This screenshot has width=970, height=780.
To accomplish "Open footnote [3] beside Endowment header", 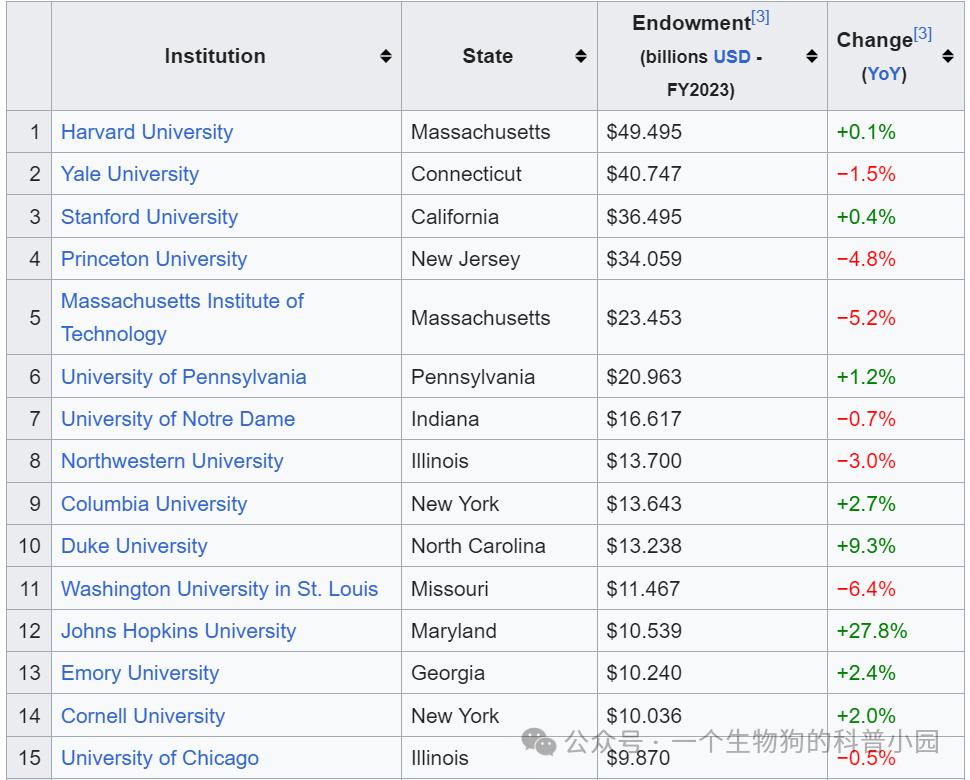I will coord(760,17).
